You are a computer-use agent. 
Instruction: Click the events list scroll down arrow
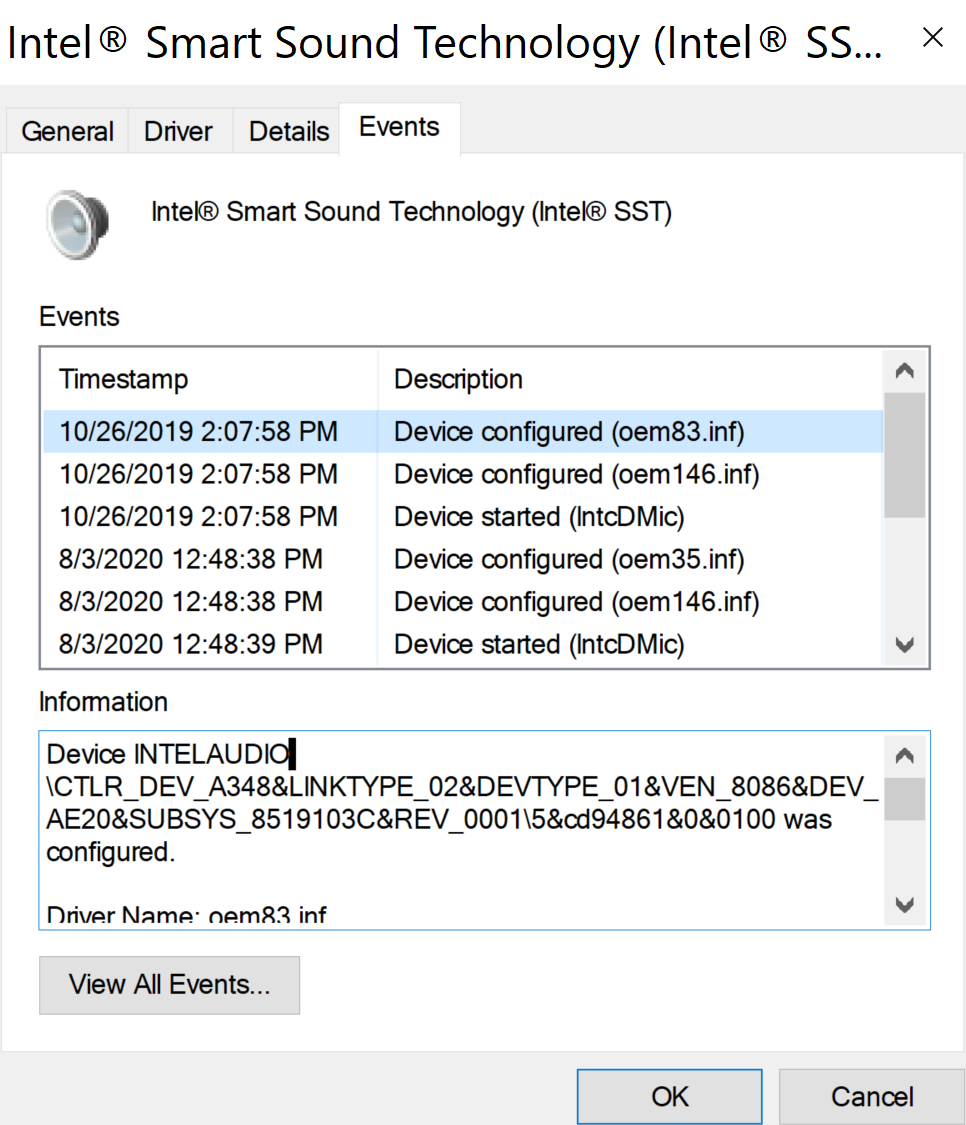click(x=904, y=644)
